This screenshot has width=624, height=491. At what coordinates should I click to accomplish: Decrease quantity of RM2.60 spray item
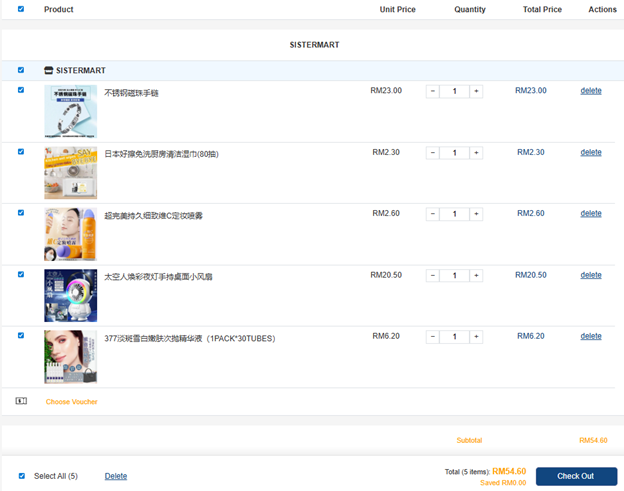[433, 214]
